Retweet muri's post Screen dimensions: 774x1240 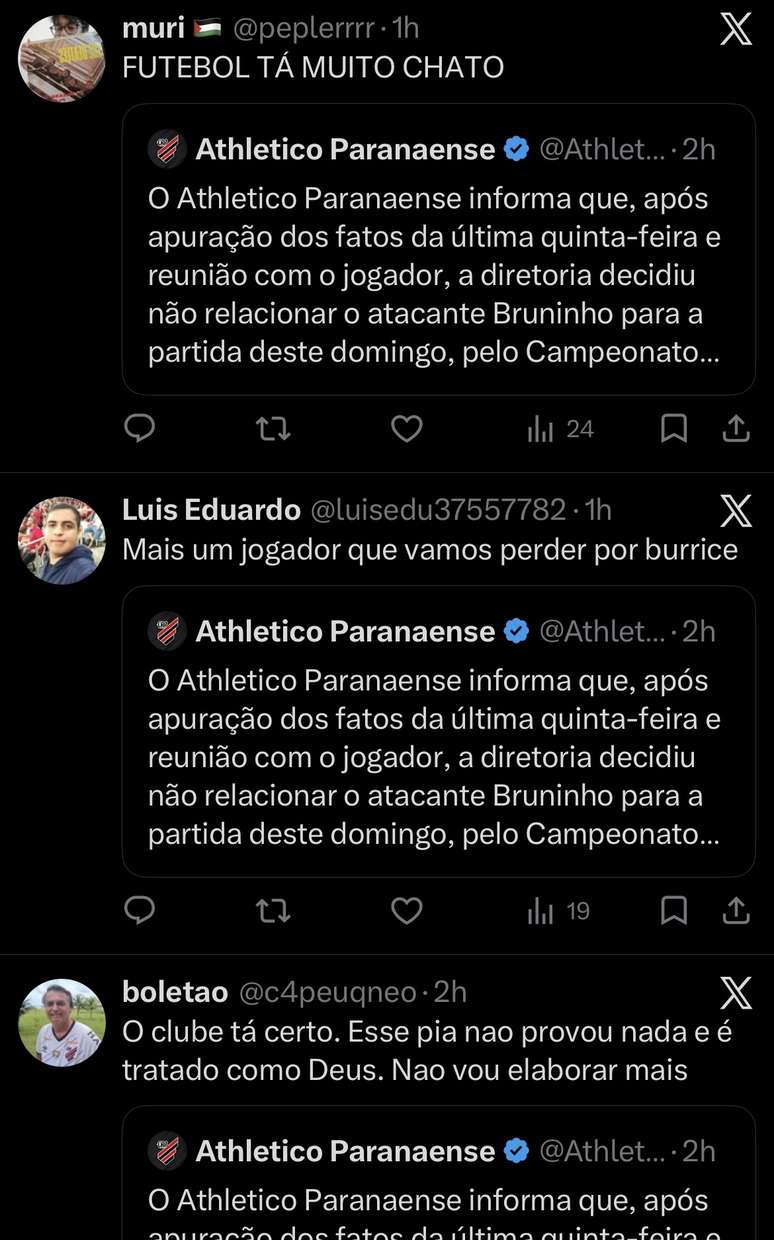click(273, 429)
